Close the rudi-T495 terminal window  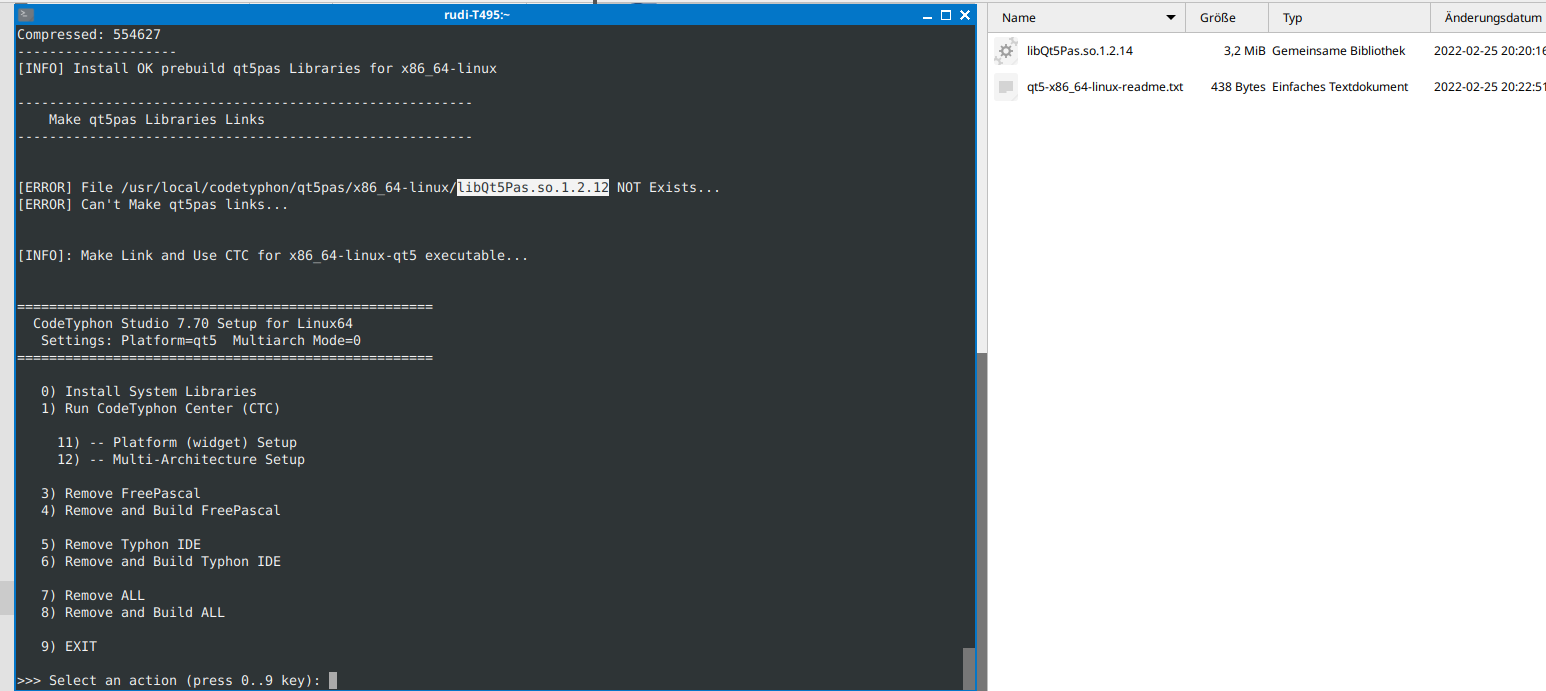[965, 15]
